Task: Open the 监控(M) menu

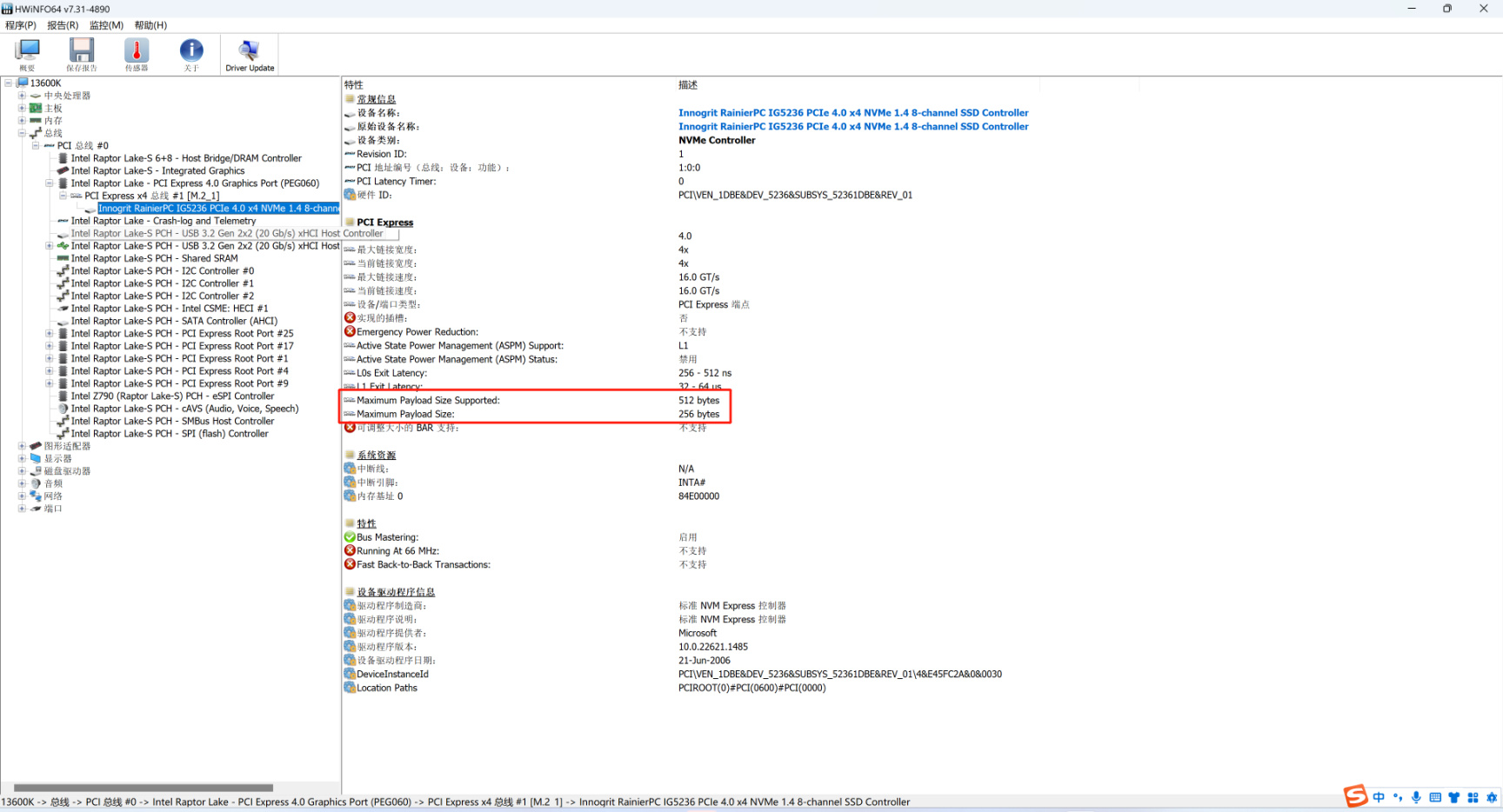Action: tap(106, 25)
